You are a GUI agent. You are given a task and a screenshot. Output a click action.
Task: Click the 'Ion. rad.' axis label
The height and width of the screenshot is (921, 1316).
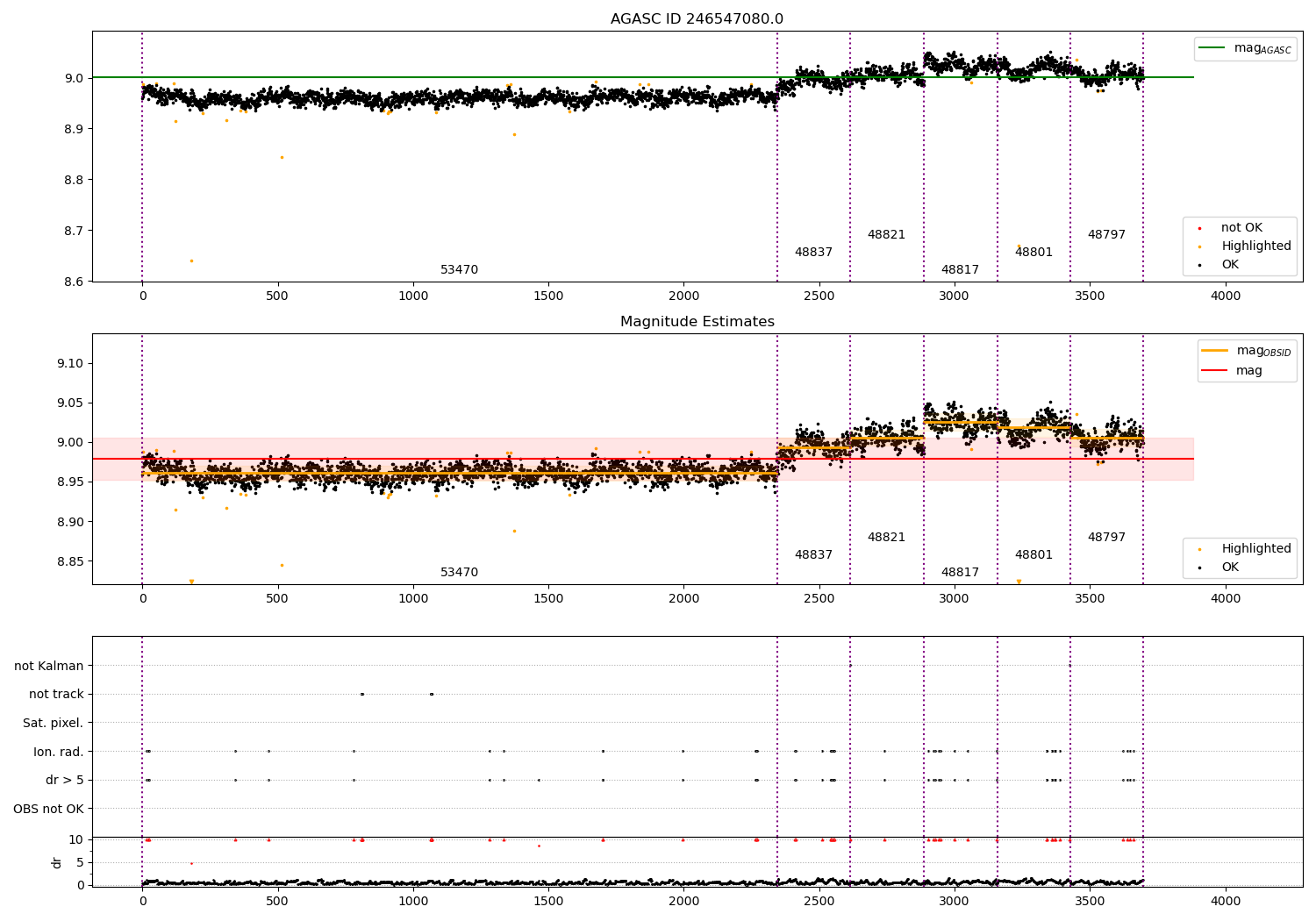[x=59, y=752]
